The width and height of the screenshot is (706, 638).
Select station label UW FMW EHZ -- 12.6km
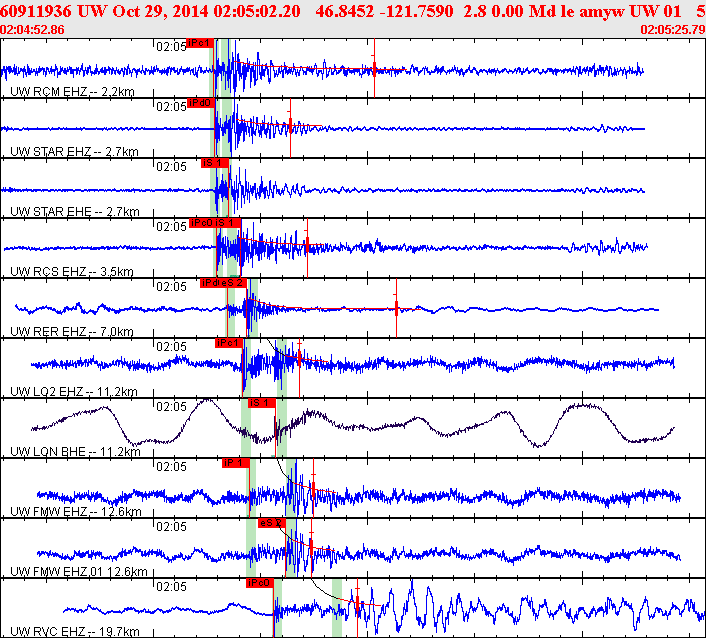tap(76, 511)
